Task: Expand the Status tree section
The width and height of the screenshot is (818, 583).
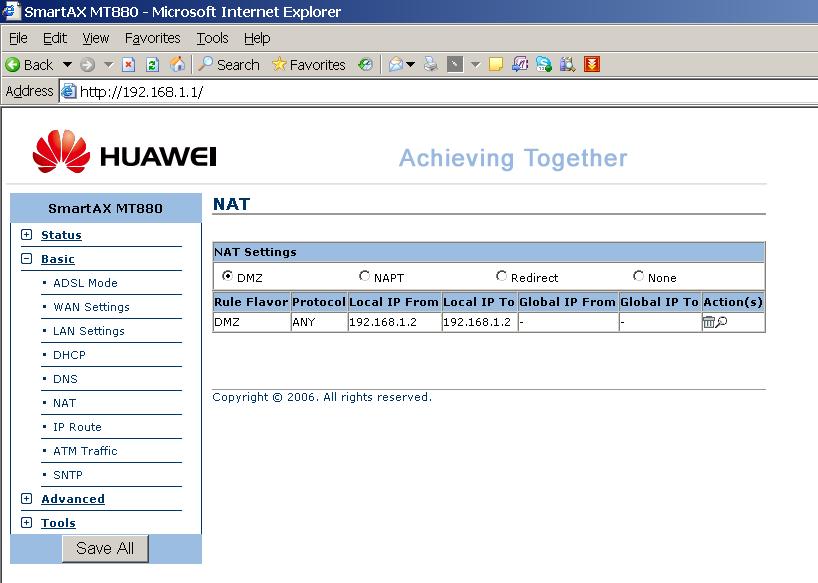Action: (27, 235)
